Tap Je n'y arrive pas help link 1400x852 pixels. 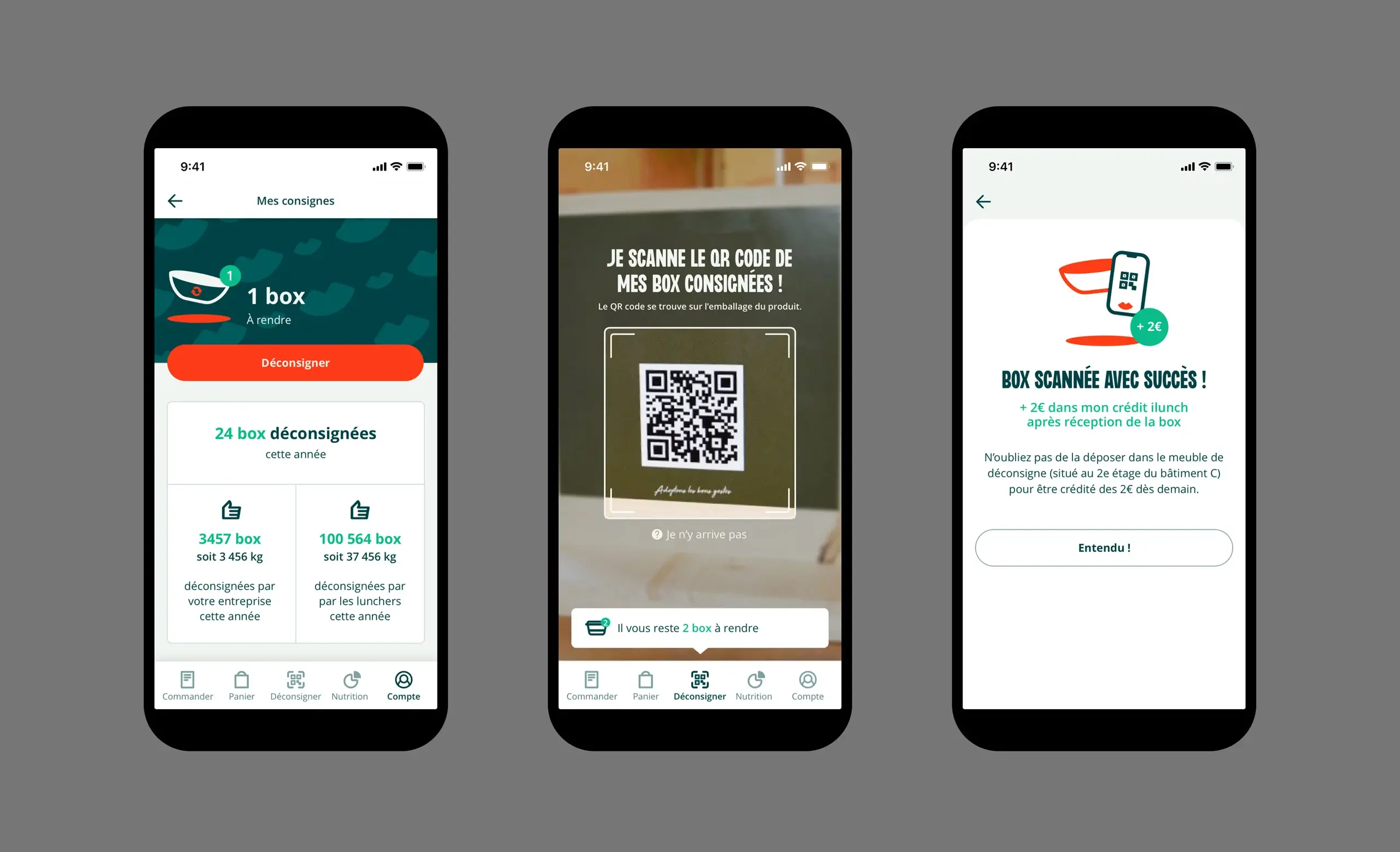[x=700, y=533]
